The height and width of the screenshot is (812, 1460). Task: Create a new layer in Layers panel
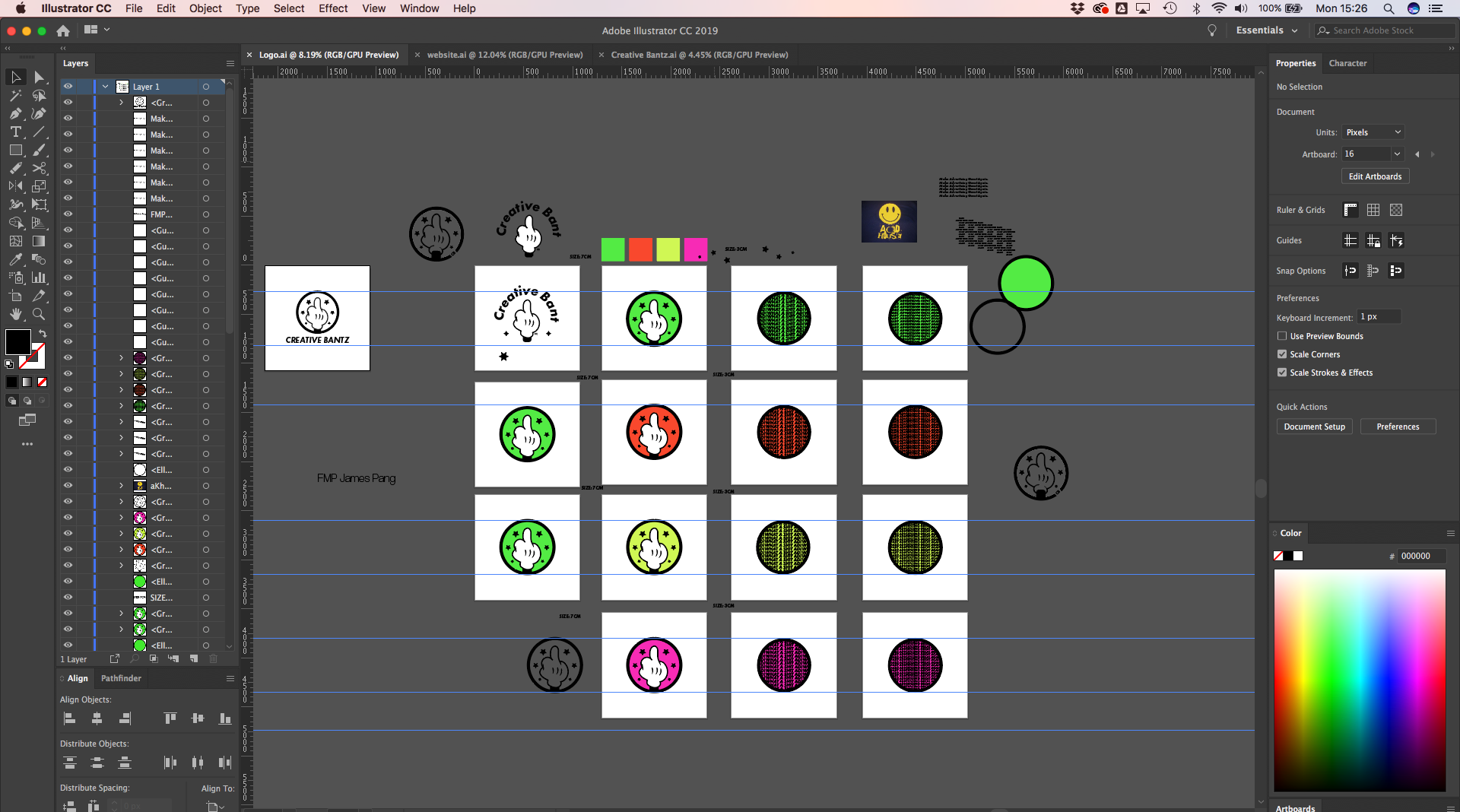[194, 658]
